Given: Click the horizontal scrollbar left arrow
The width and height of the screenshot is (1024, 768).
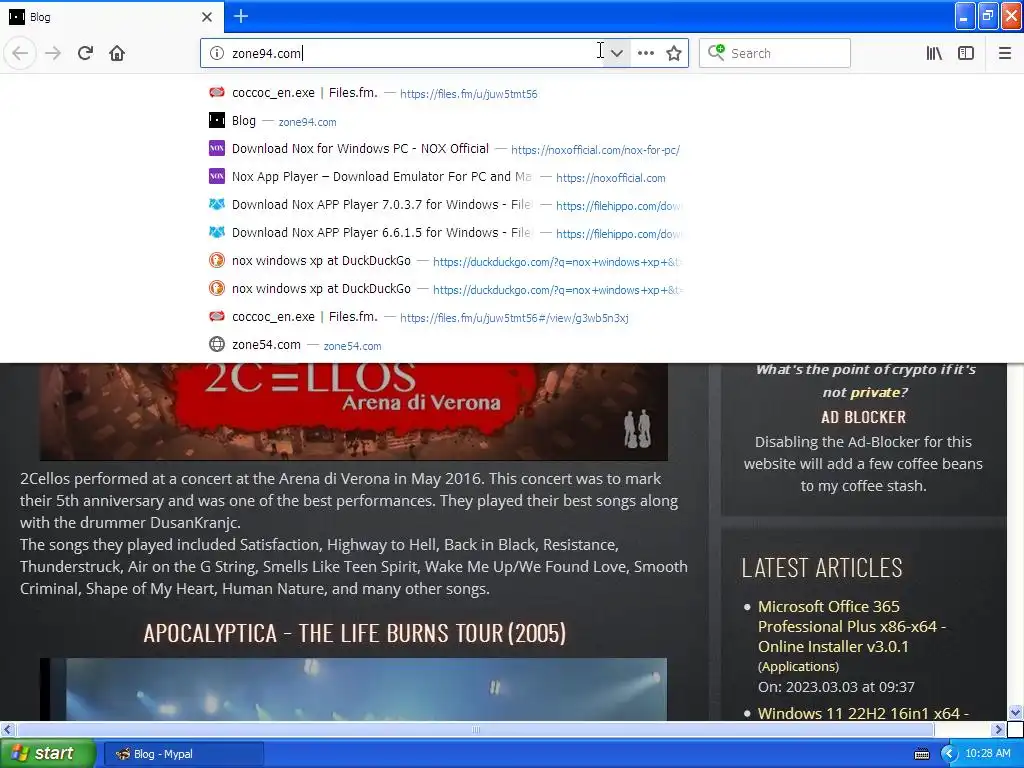Looking at the screenshot, I should [7, 729].
